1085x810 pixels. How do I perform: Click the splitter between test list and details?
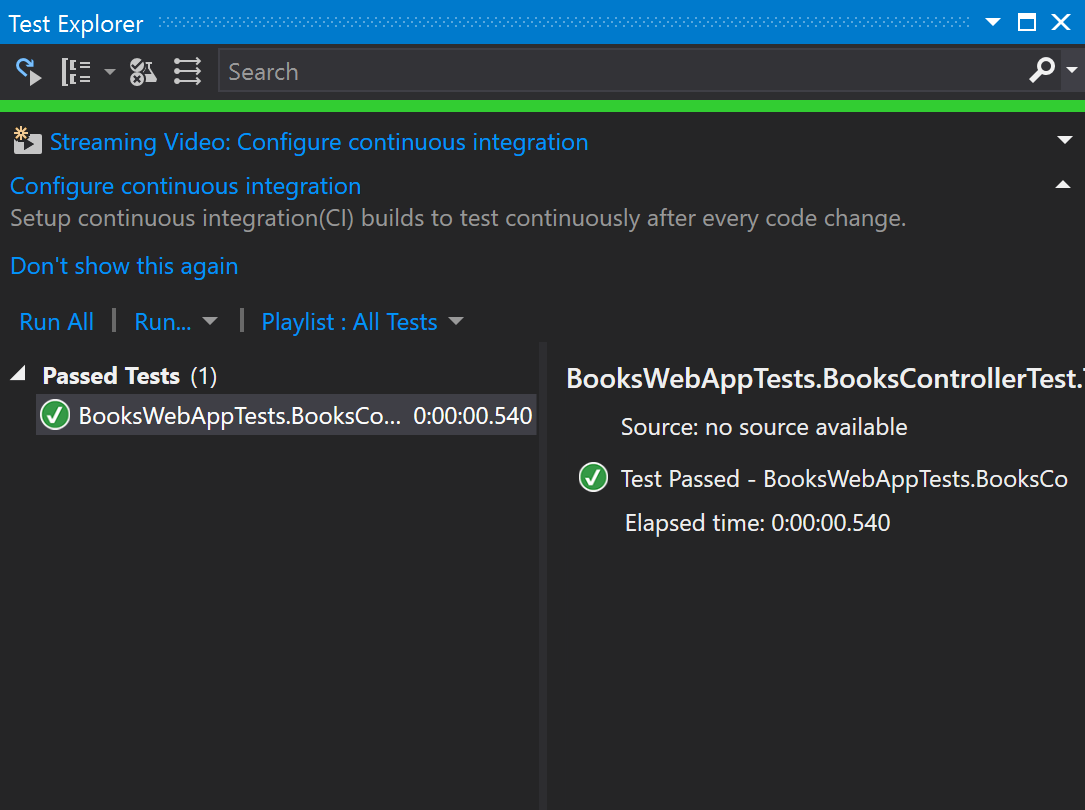pos(542,576)
